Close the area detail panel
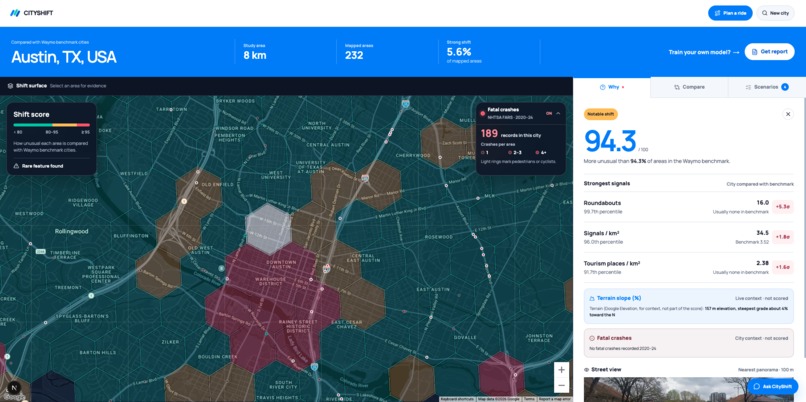 point(788,114)
